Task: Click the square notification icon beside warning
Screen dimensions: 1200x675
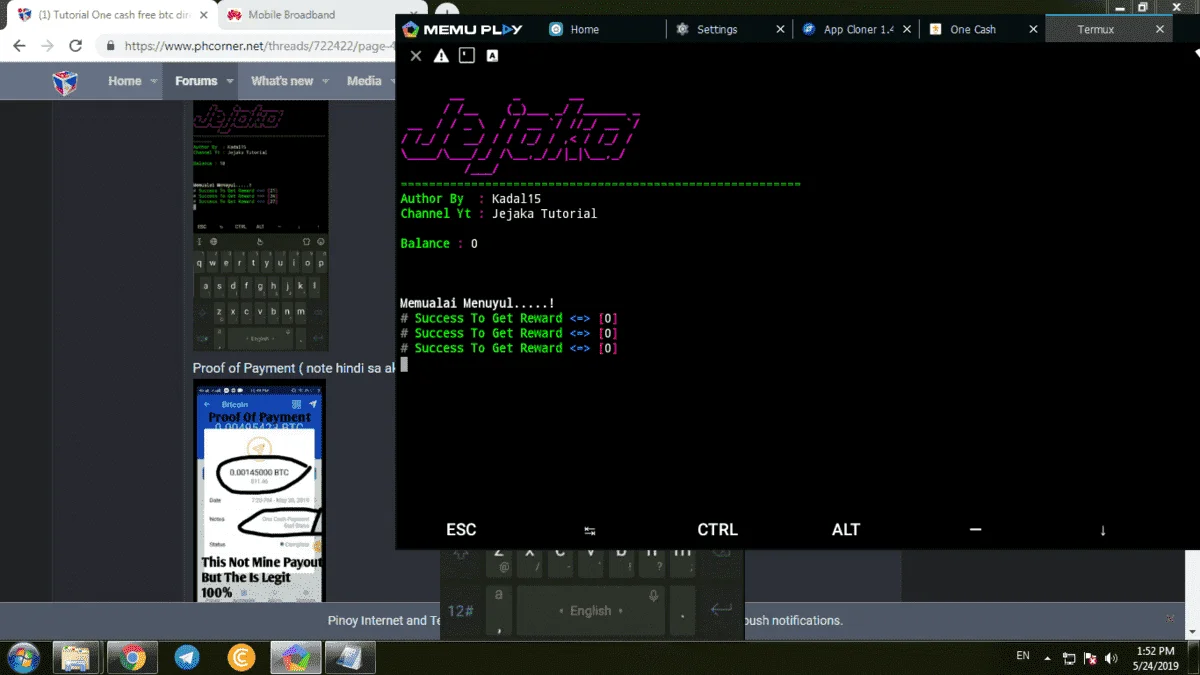Action: coord(466,56)
